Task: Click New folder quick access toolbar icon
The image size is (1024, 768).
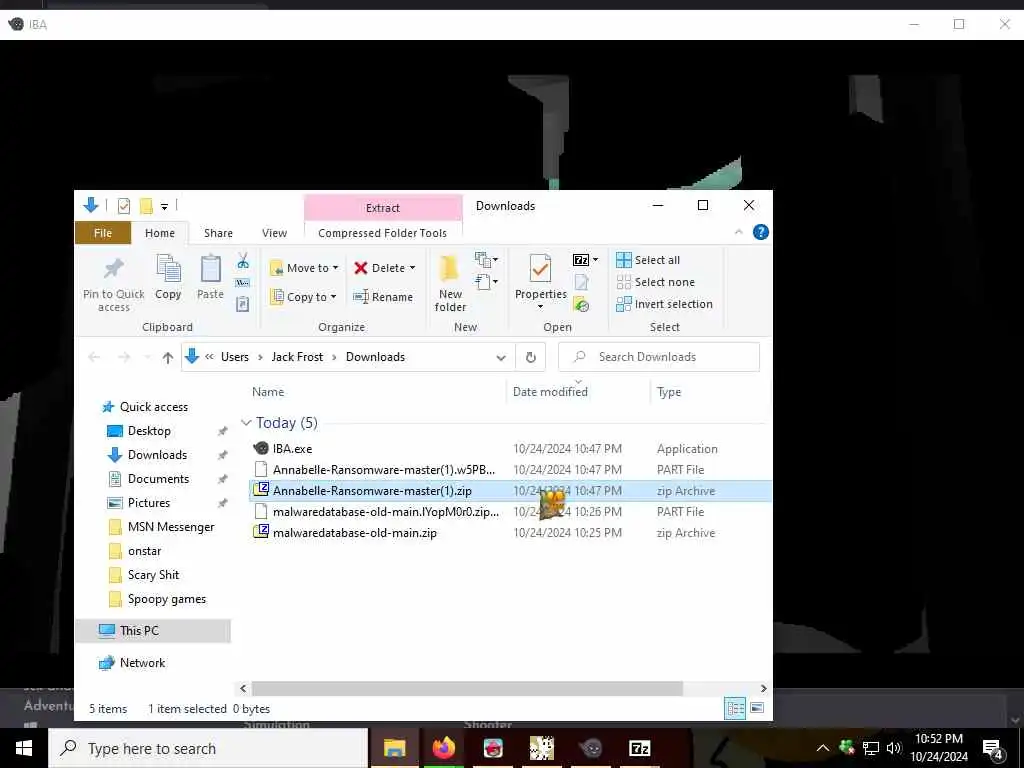Action: click(146, 206)
